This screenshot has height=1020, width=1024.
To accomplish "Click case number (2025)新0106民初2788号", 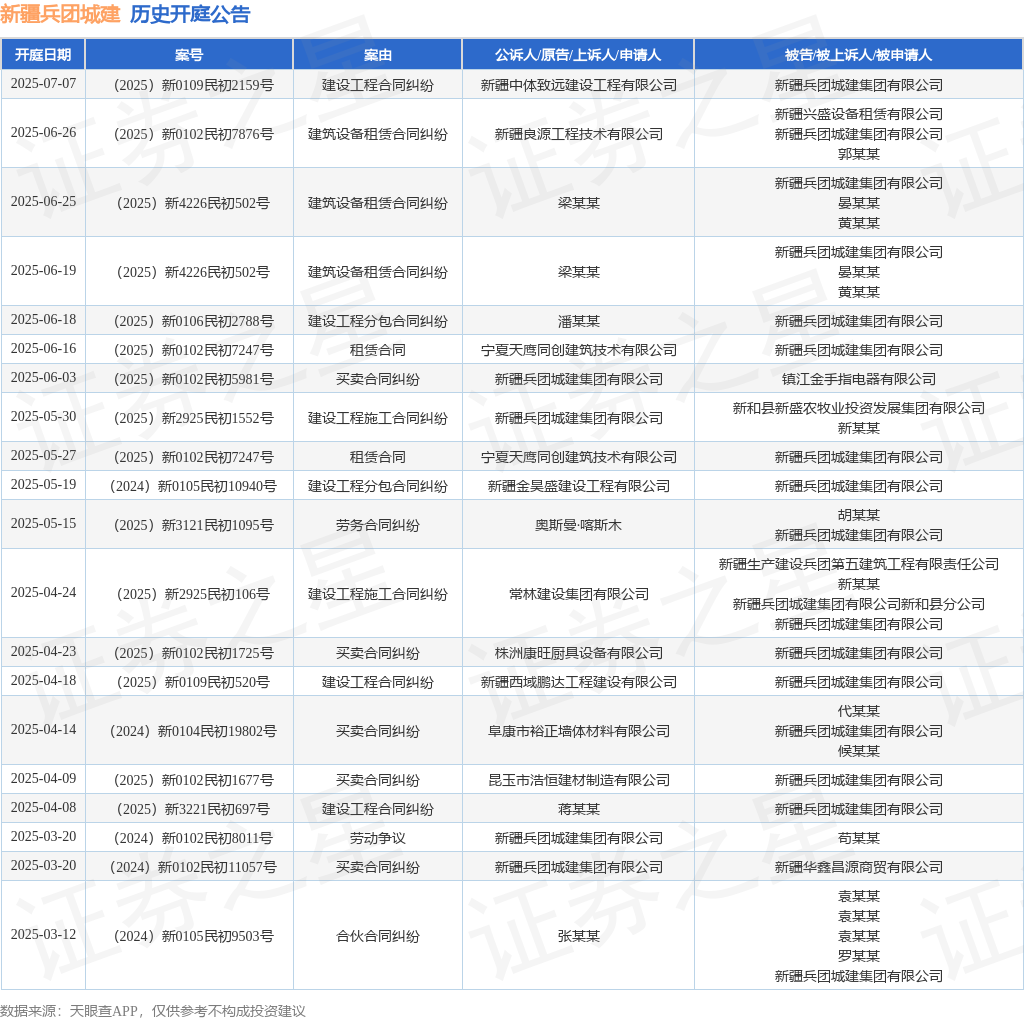I will [189, 321].
